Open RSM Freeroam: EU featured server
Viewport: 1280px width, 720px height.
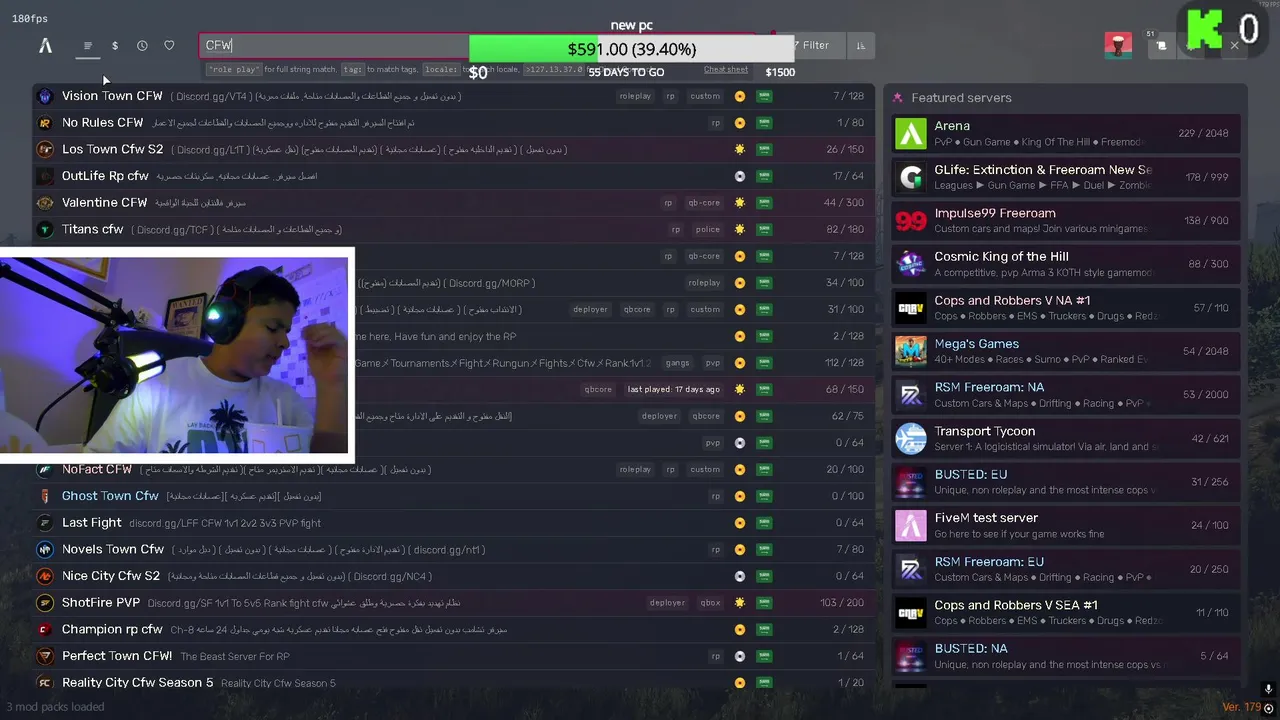click(1066, 569)
